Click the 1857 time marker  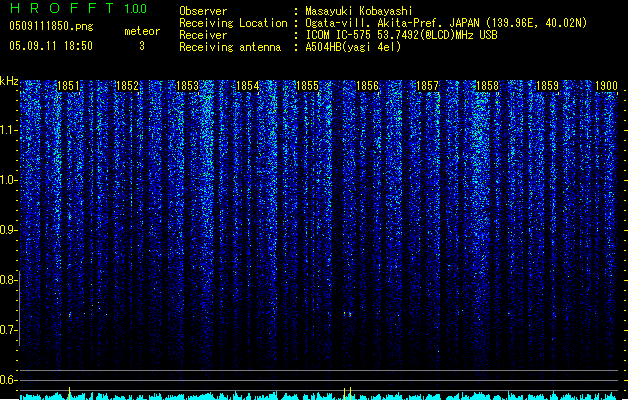tap(427, 86)
